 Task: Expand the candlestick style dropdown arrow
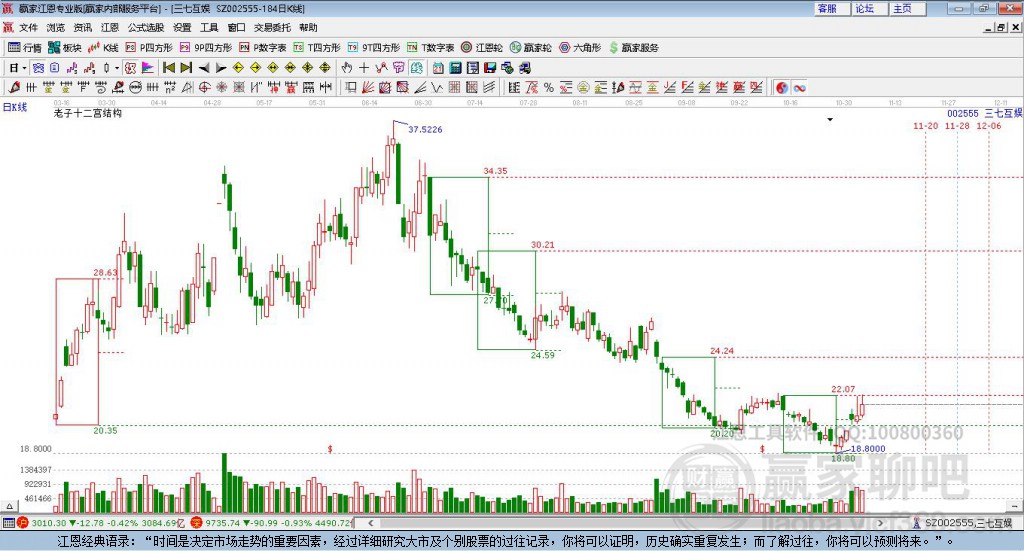click(117, 68)
